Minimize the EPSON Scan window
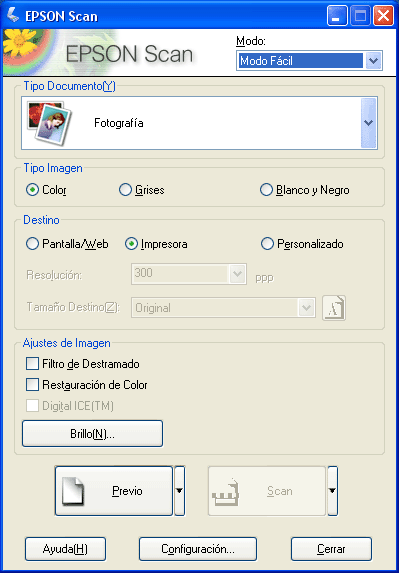Viewport: 399px width, 573px height. (337, 16)
